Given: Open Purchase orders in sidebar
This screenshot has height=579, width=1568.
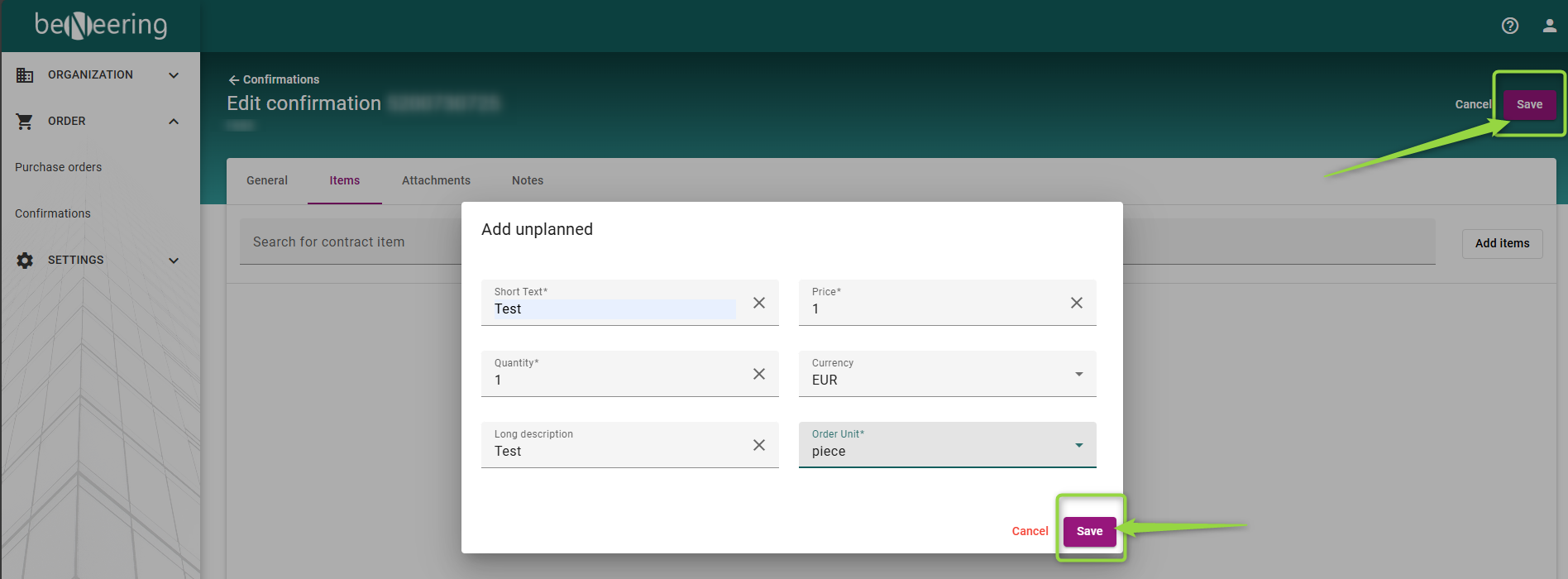Looking at the screenshot, I should tap(59, 167).
